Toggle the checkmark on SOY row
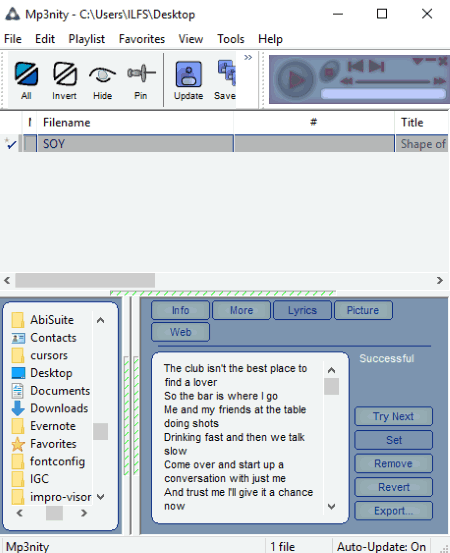This screenshot has width=450, height=553. [11, 144]
